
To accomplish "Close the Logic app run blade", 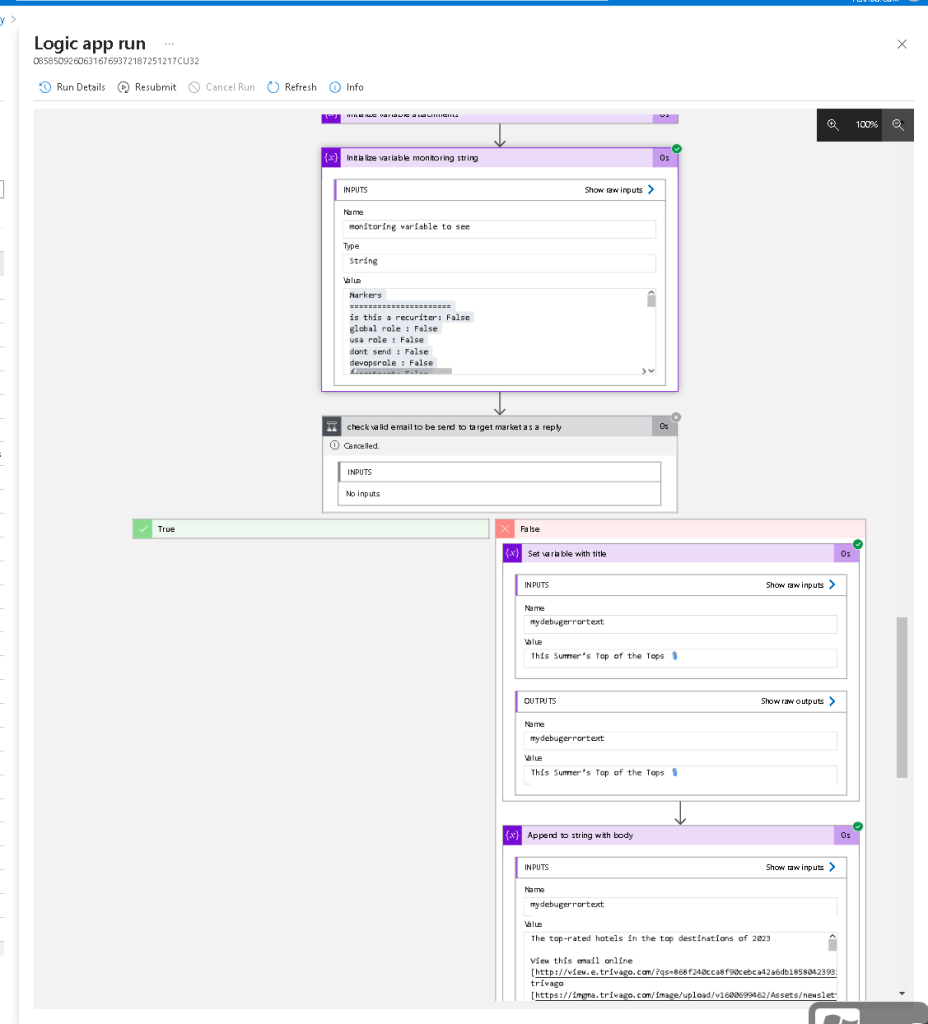I will tap(902, 44).
